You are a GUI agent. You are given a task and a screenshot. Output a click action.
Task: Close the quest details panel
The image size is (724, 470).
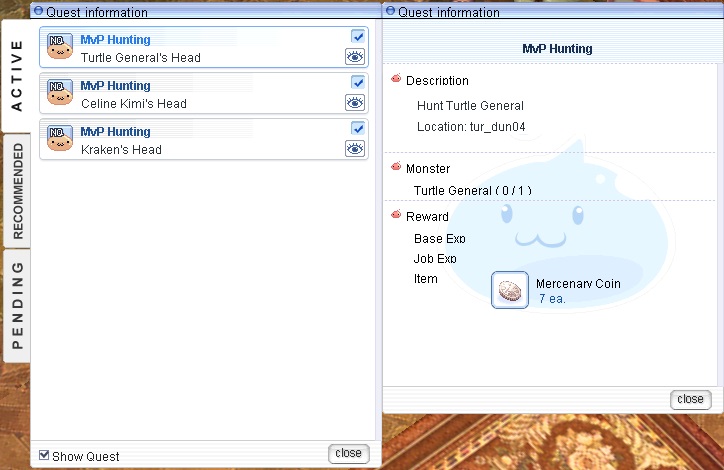690,399
